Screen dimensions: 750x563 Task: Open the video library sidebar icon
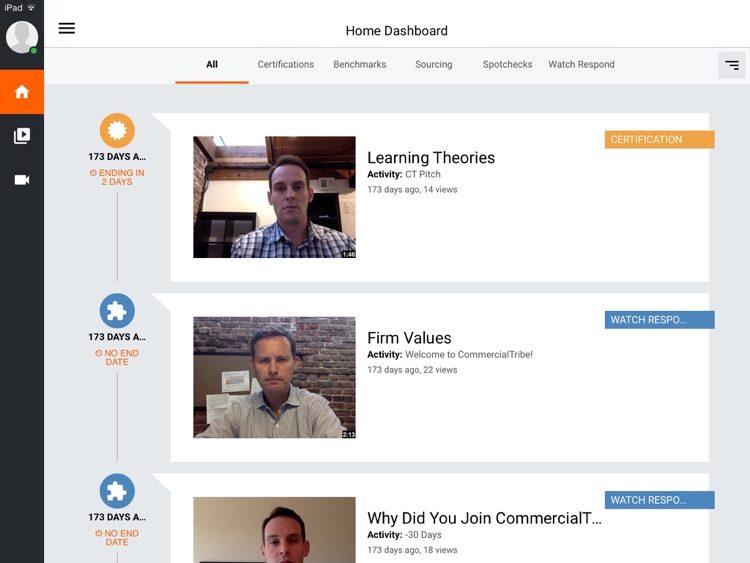tap(22, 136)
